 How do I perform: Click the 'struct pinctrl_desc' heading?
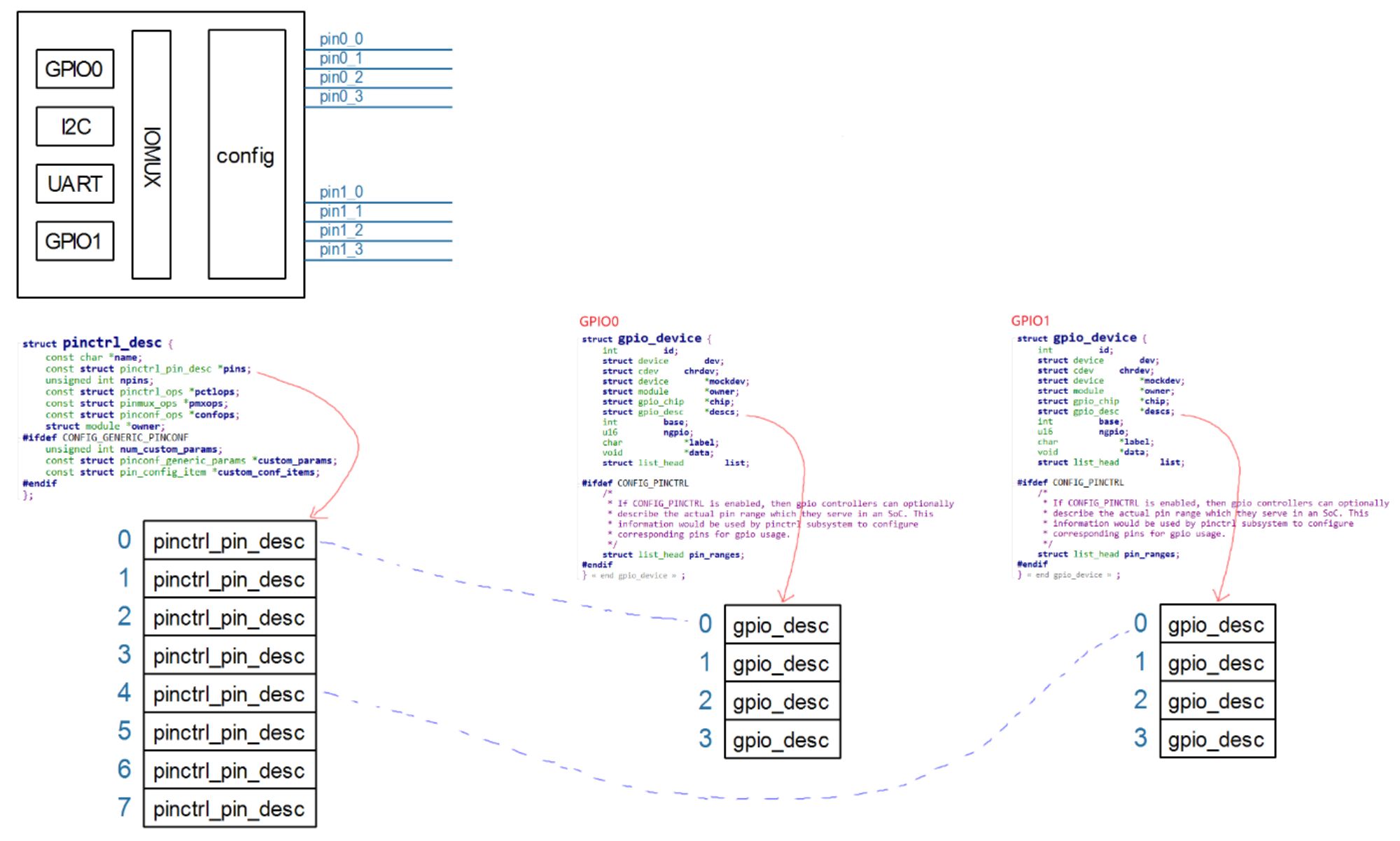click(97, 342)
